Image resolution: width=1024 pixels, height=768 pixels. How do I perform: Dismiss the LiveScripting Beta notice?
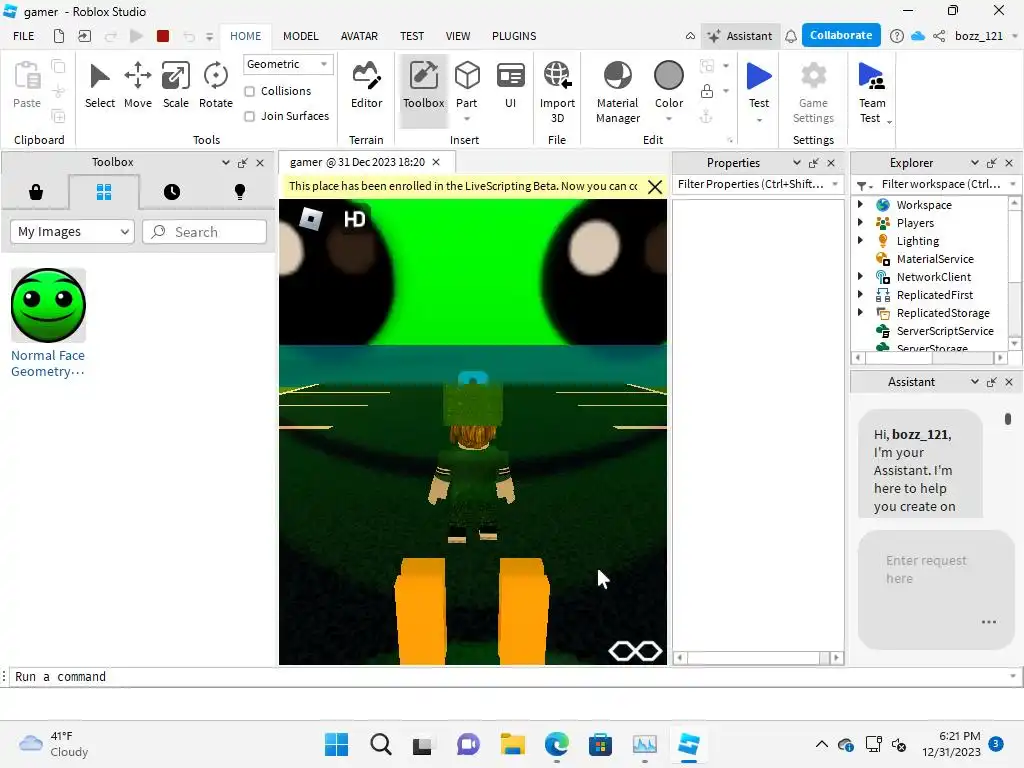[655, 187]
